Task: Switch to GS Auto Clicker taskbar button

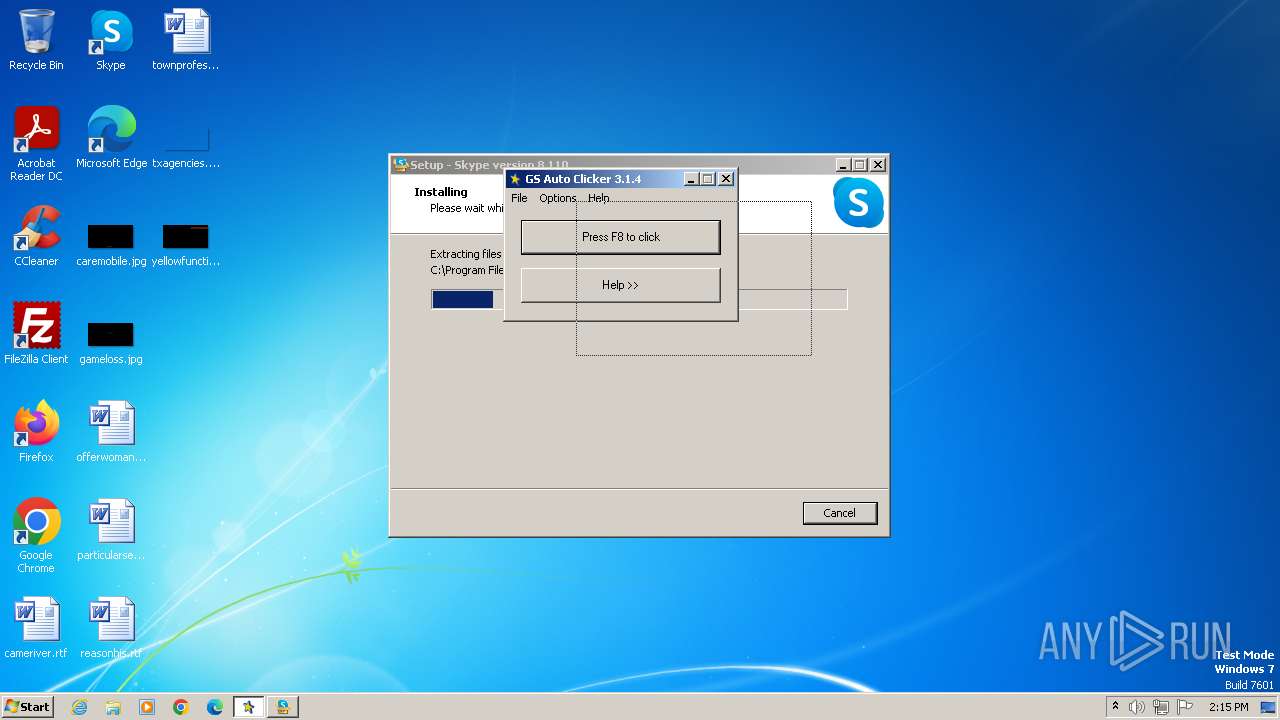Action: (249, 707)
